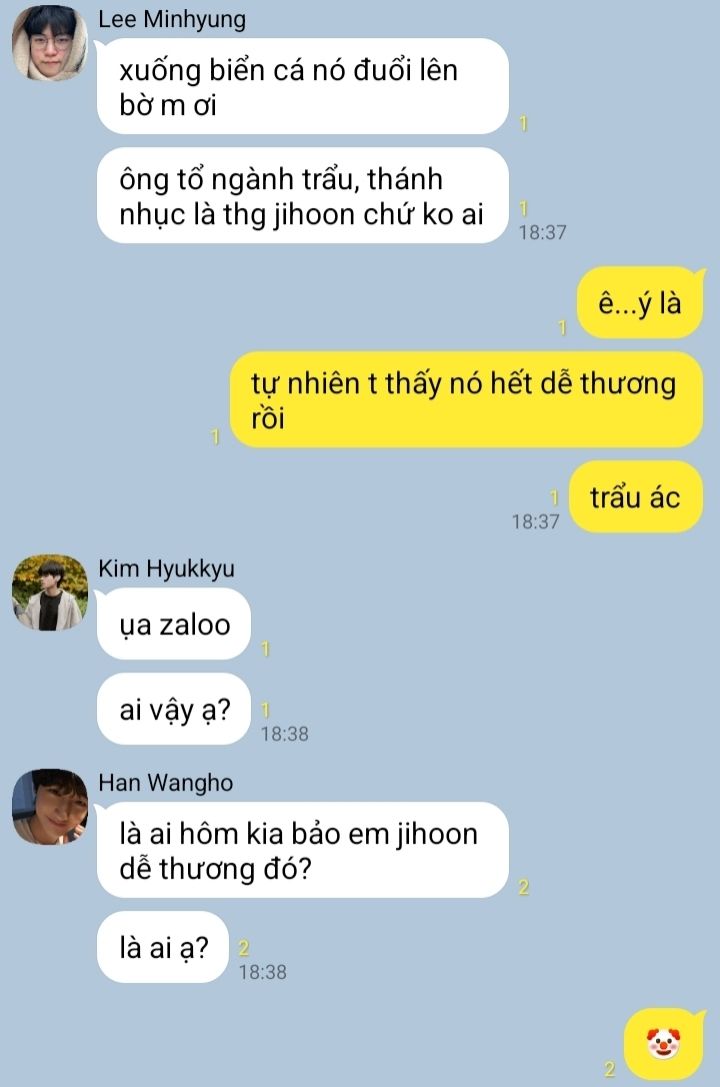Tap unread count beside 'ụa zaloo' bubble

[265, 649]
